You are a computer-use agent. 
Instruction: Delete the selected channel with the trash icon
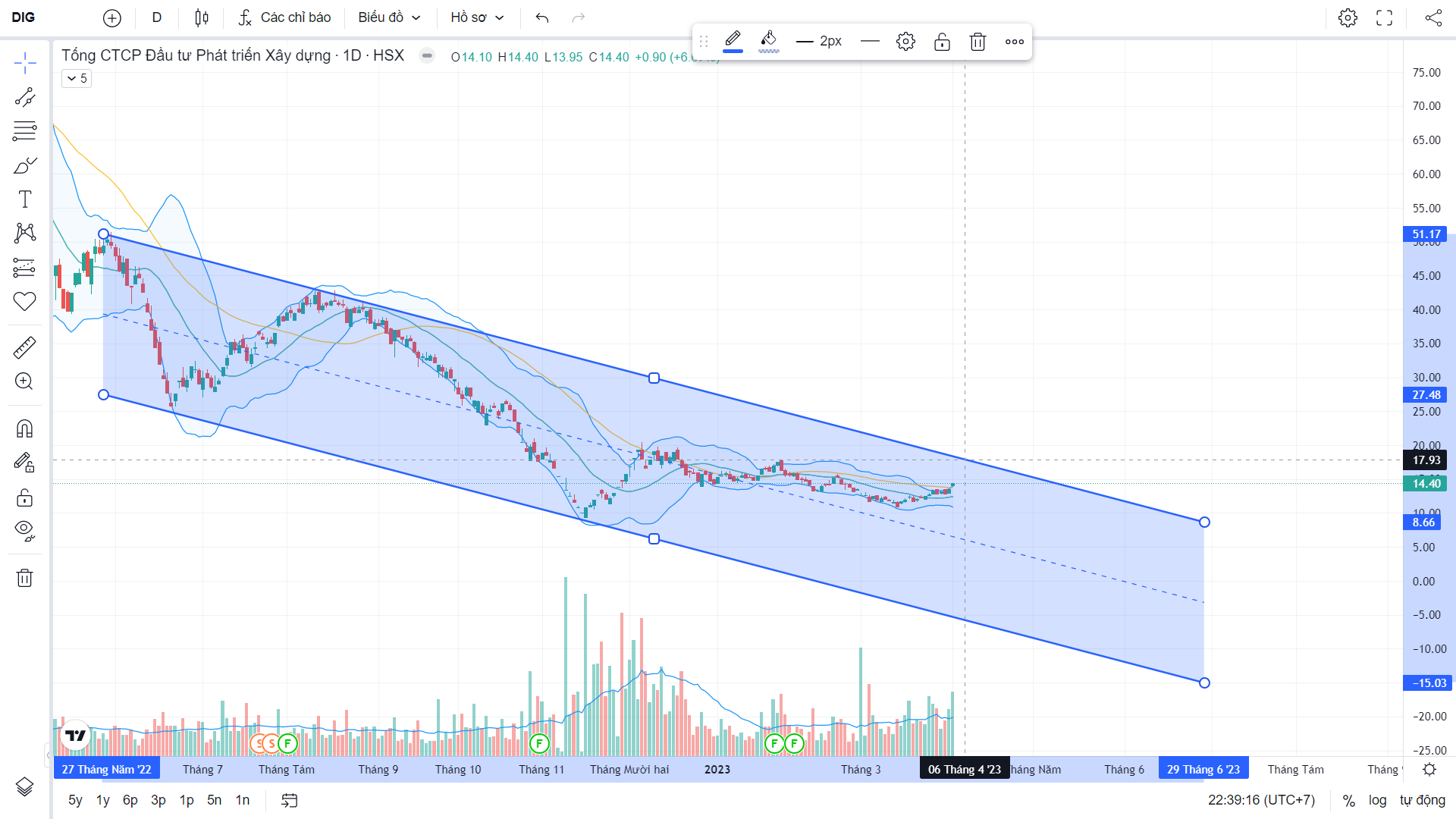tap(977, 42)
